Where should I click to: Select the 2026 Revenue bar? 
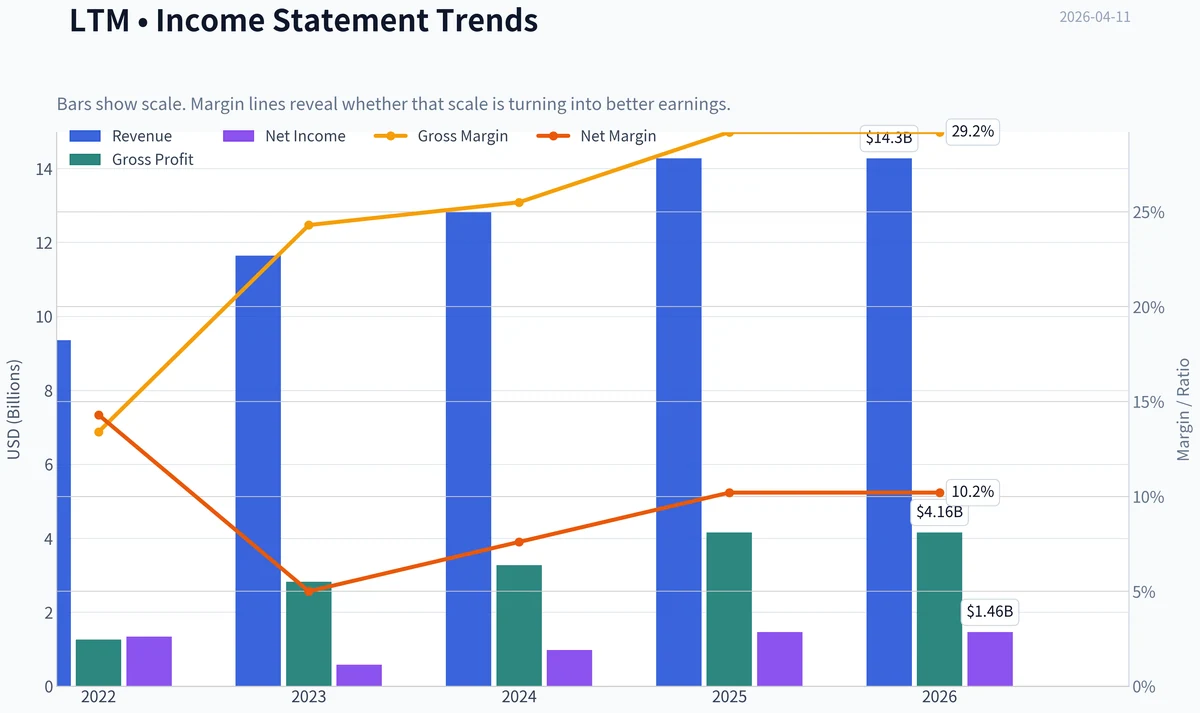tap(889, 422)
